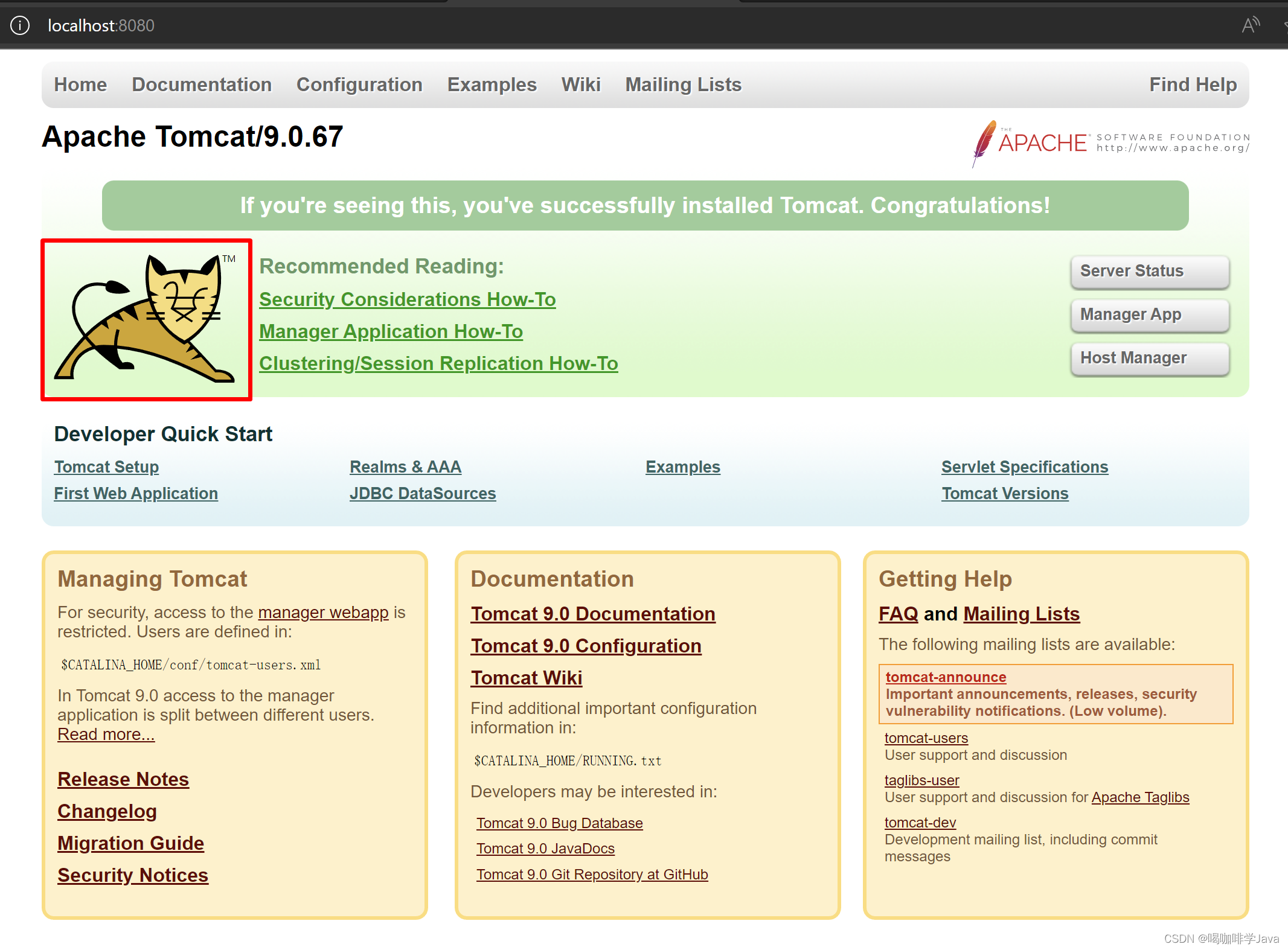Open Security Considerations How-To

tap(408, 299)
